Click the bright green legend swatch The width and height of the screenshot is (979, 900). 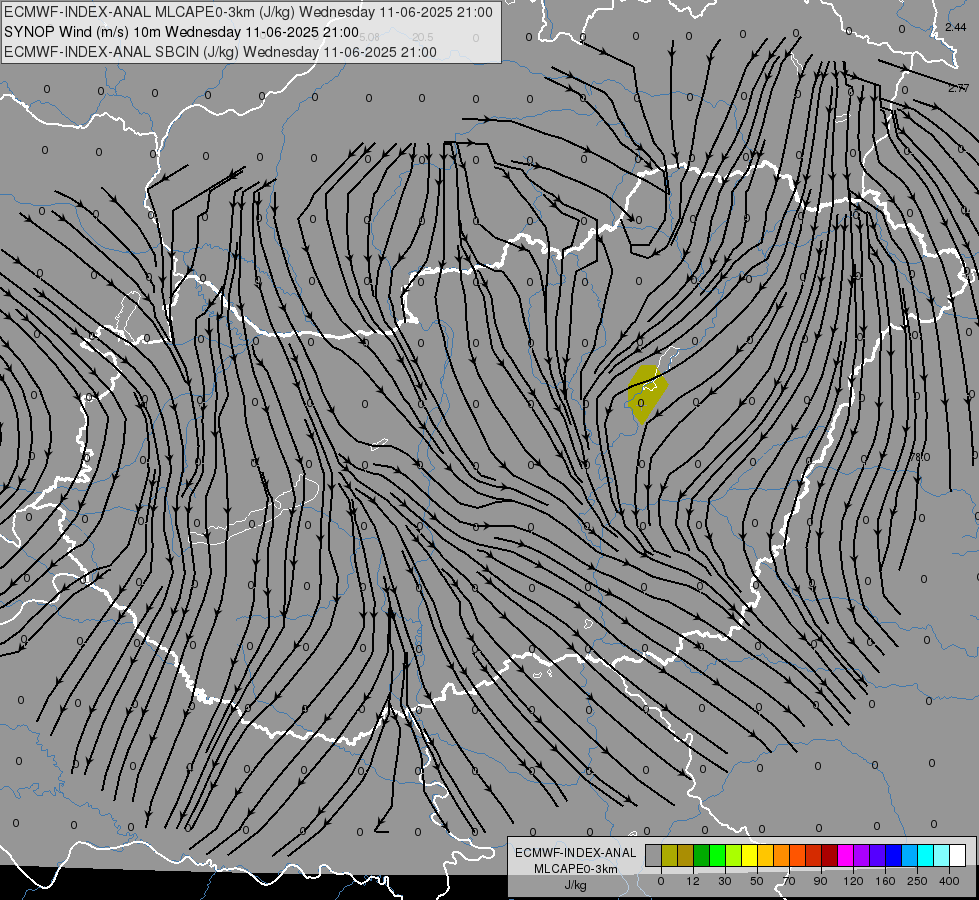[x=717, y=855]
